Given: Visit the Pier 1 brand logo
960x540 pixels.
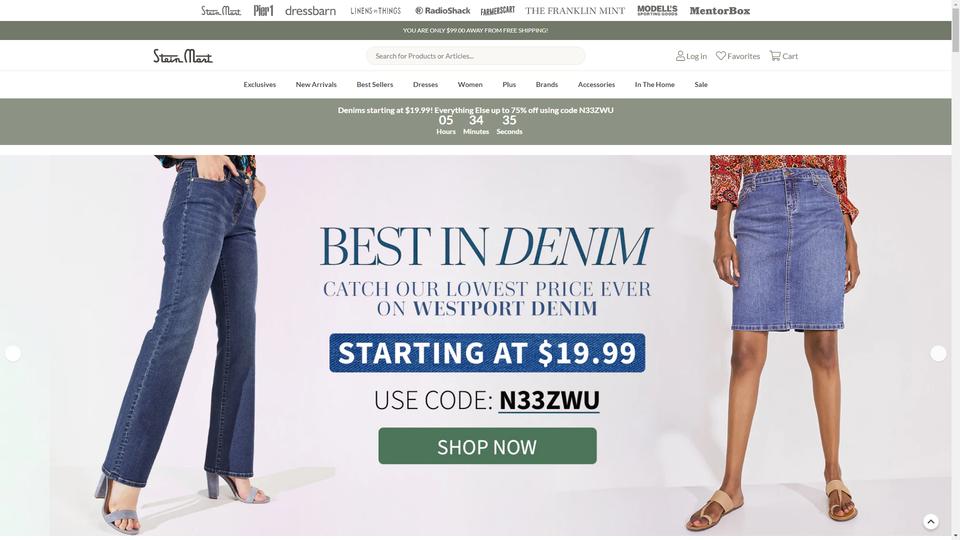Looking at the screenshot, I should [263, 10].
